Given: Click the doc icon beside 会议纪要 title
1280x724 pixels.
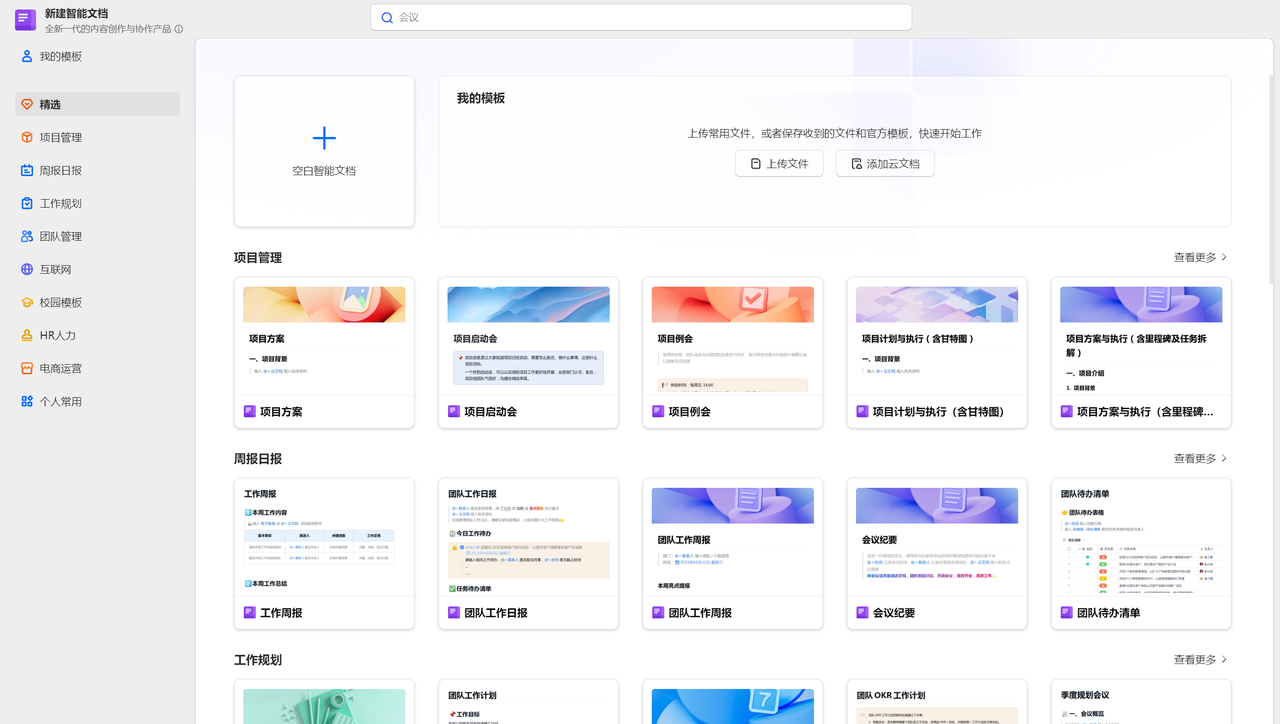Looking at the screenshot, I should 862,612.
